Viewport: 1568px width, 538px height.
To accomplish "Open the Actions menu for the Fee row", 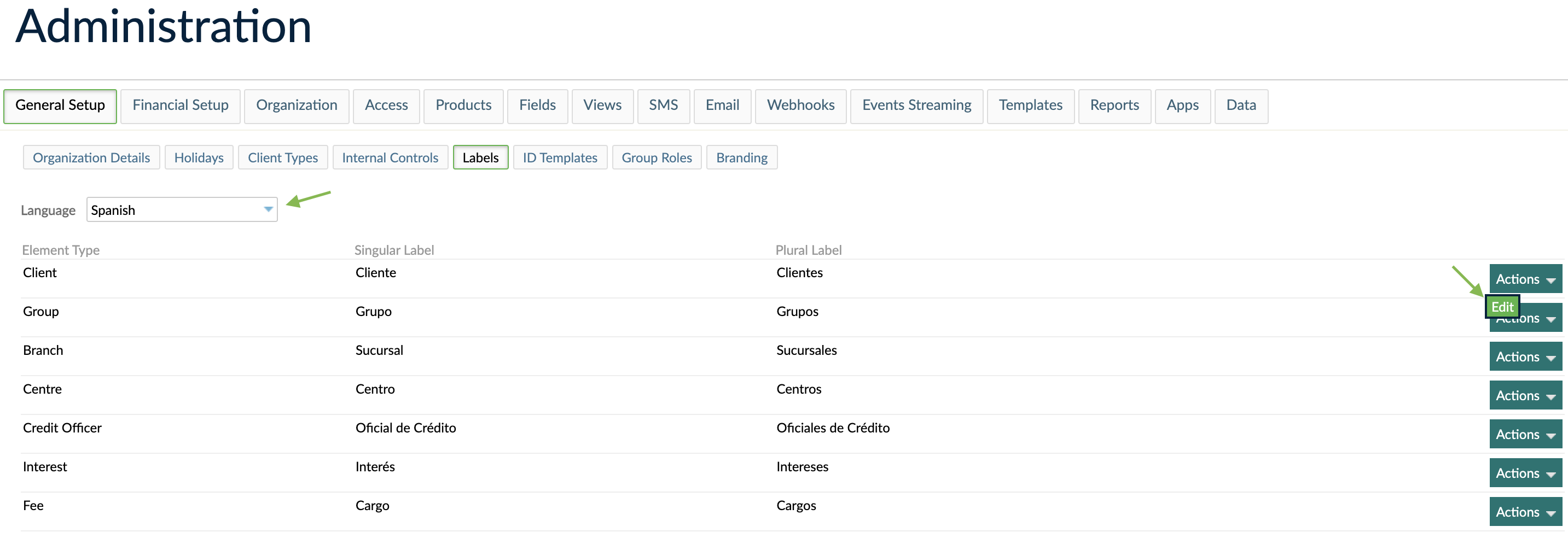I will tap(1524, 511).
